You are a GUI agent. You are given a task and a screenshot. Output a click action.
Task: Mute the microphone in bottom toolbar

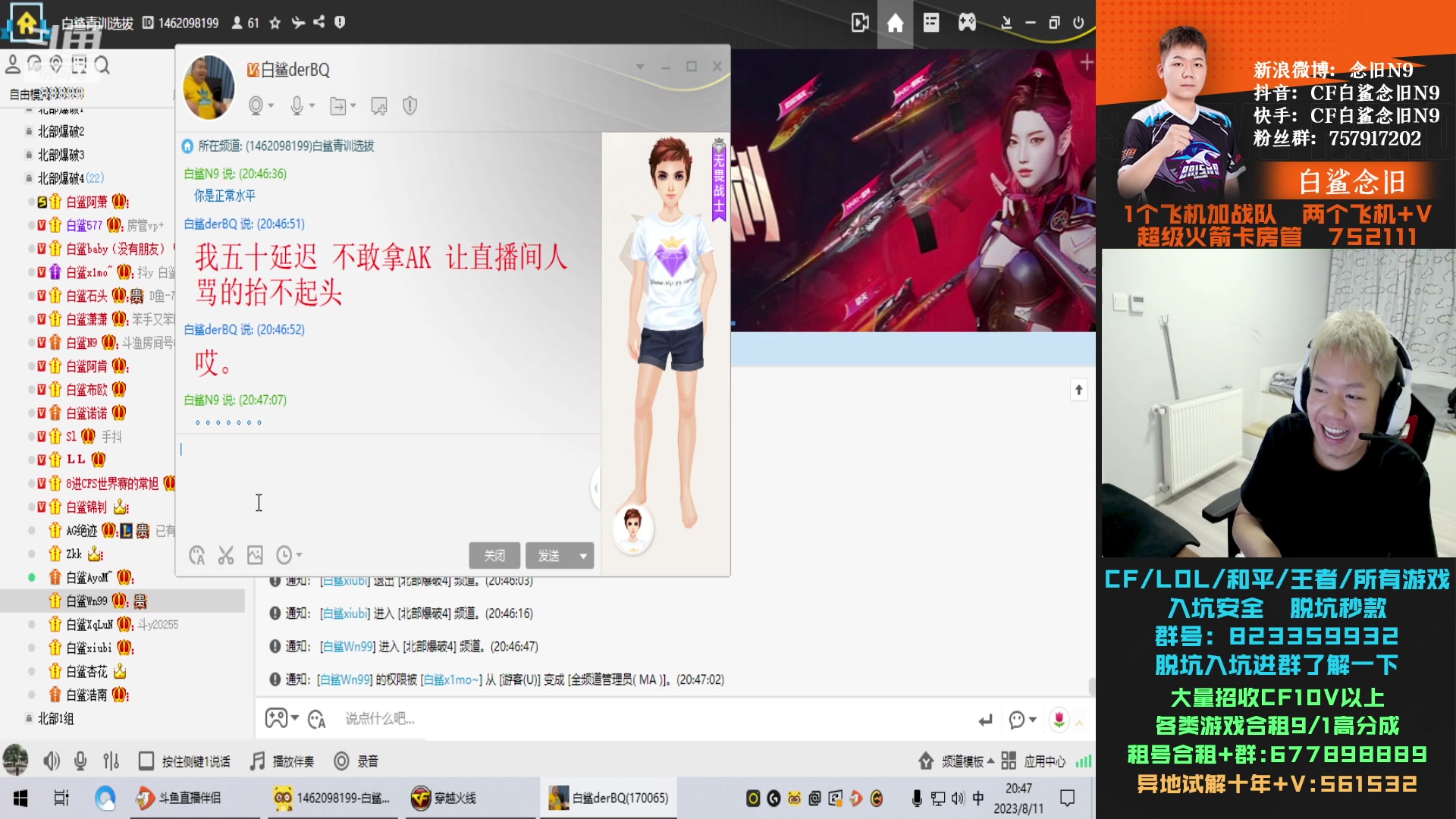click(80, 761)
